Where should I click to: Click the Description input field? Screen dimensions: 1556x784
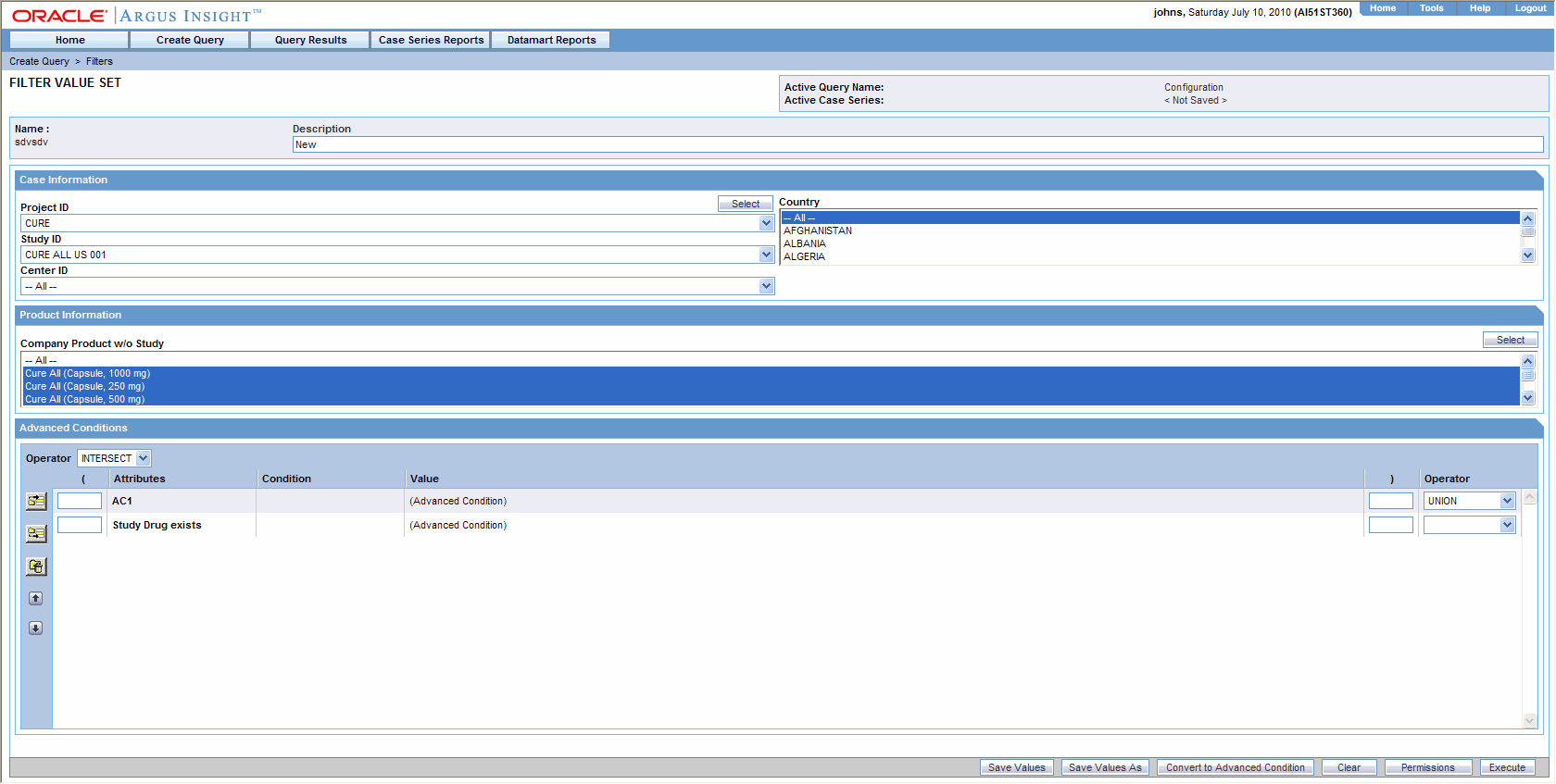[918, 144]
